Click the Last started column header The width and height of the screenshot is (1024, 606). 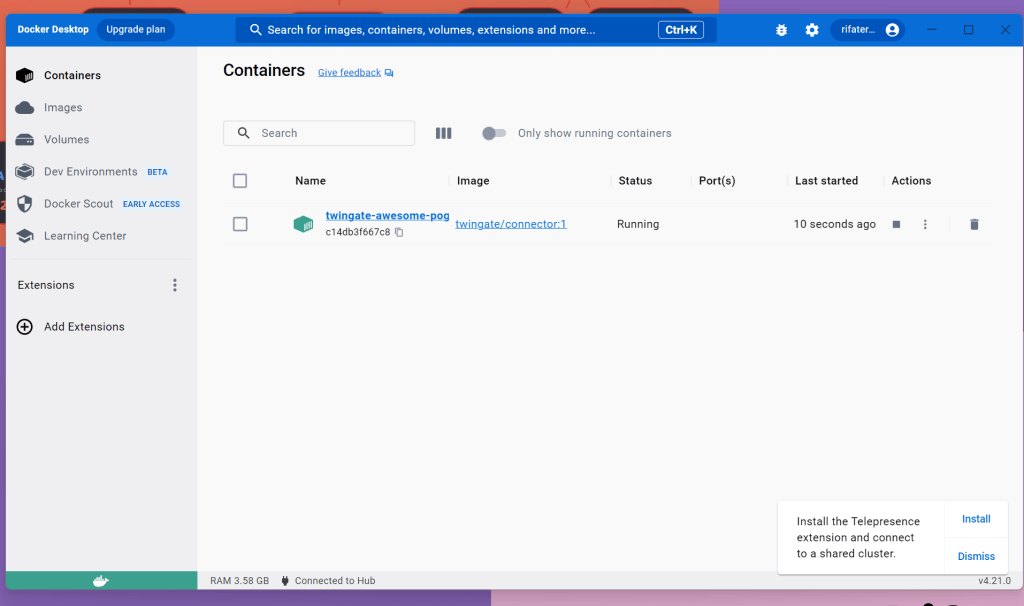(x=826, y=181)
